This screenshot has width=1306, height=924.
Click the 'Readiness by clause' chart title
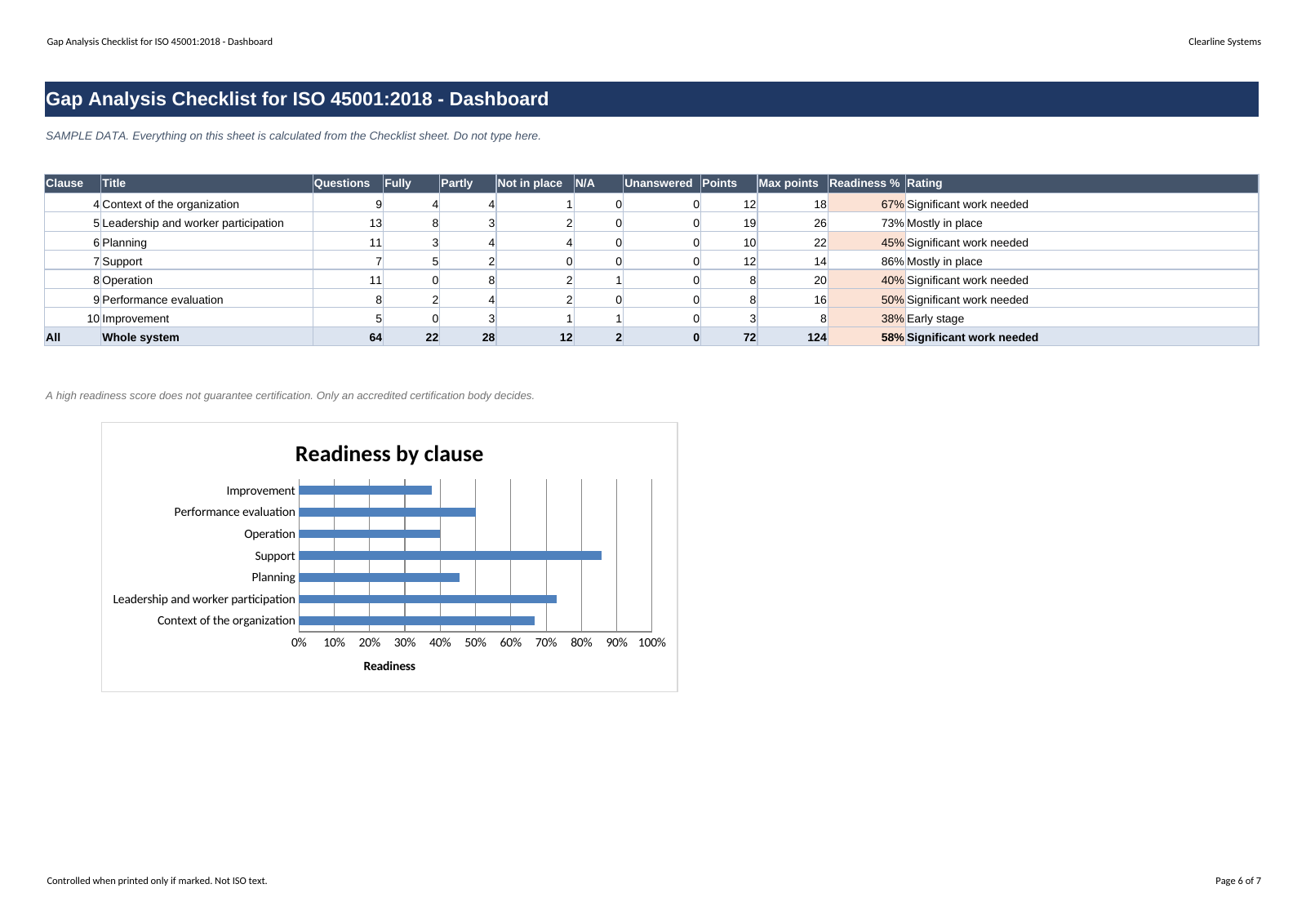(x=389, y=454)
